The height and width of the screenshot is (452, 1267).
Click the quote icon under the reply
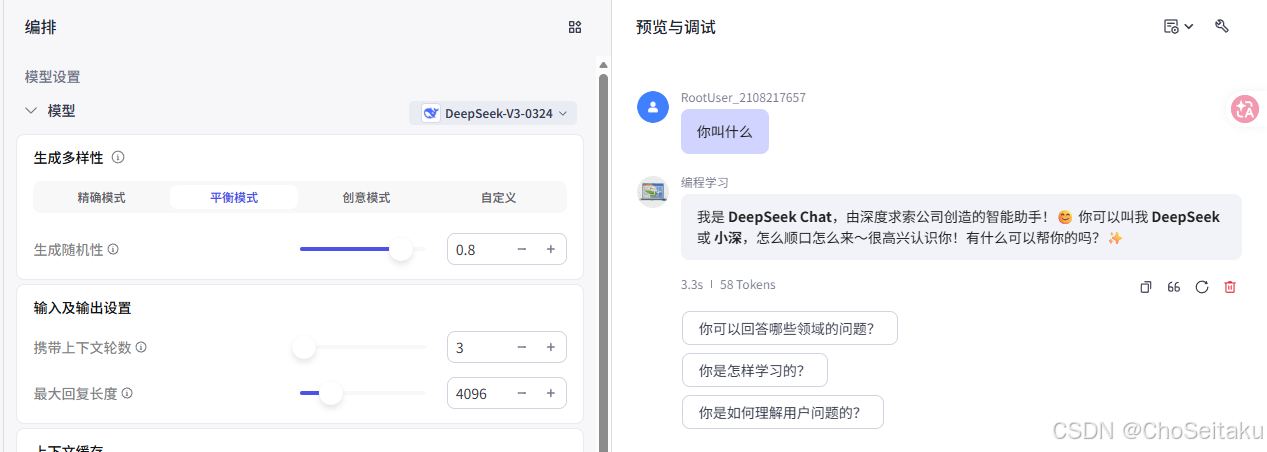pos(1174,287)
